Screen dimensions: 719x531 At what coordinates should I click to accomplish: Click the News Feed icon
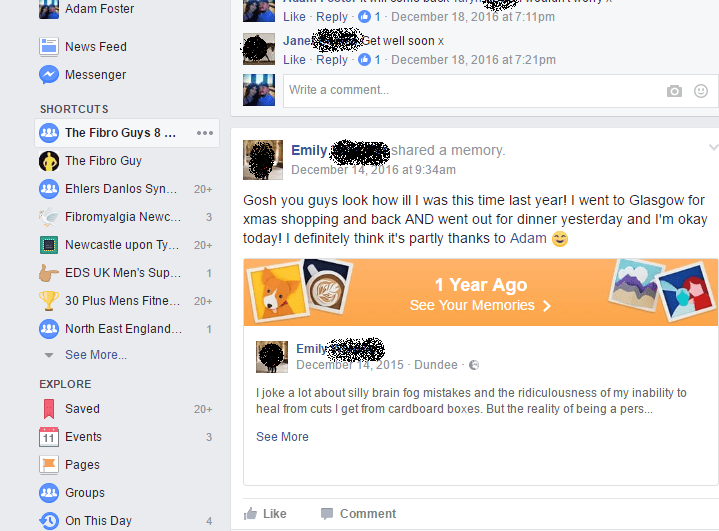pos(49,47)
